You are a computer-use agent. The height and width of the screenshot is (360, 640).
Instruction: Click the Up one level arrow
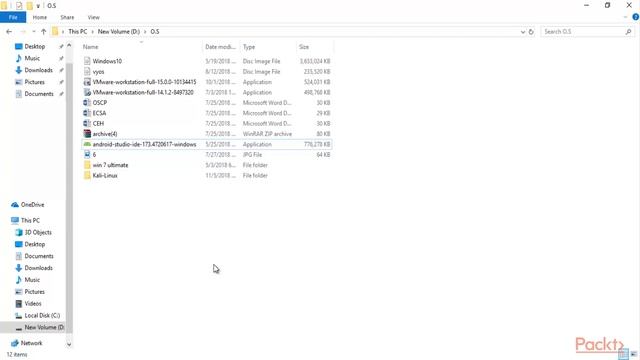[x=43, y=31]
